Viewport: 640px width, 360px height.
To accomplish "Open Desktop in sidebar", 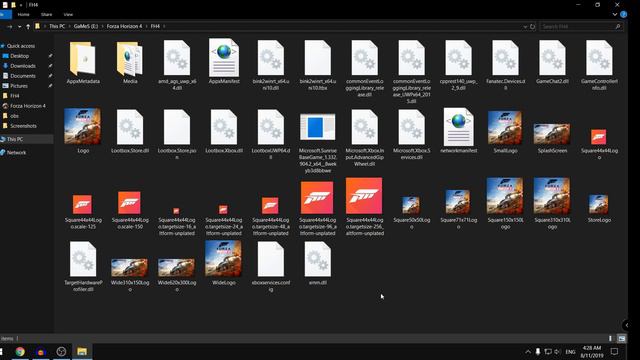I will point(19,56).
